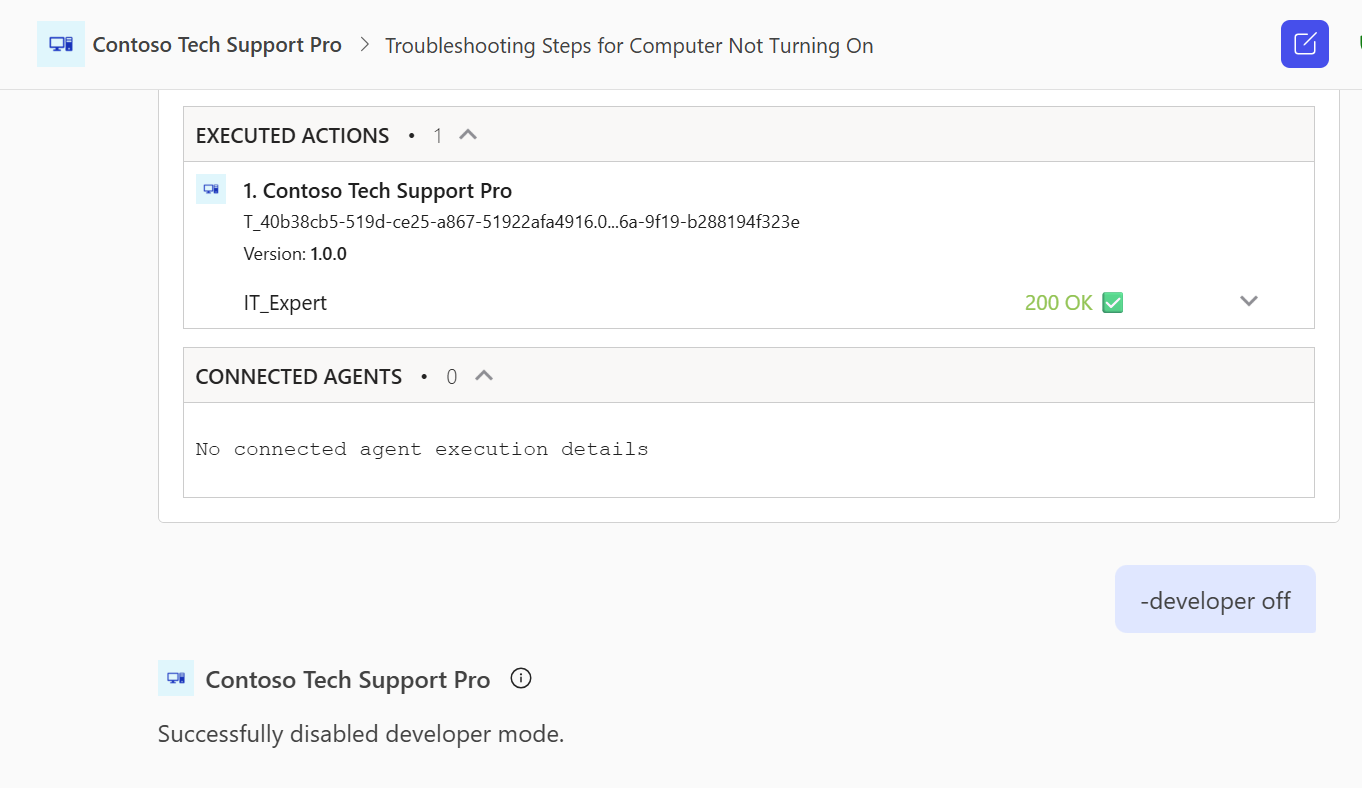Click the partially visible green icon at top edge
The width and height of the screenshot is (1362, 788).
pyautogui.click(x=1358, y=44)
